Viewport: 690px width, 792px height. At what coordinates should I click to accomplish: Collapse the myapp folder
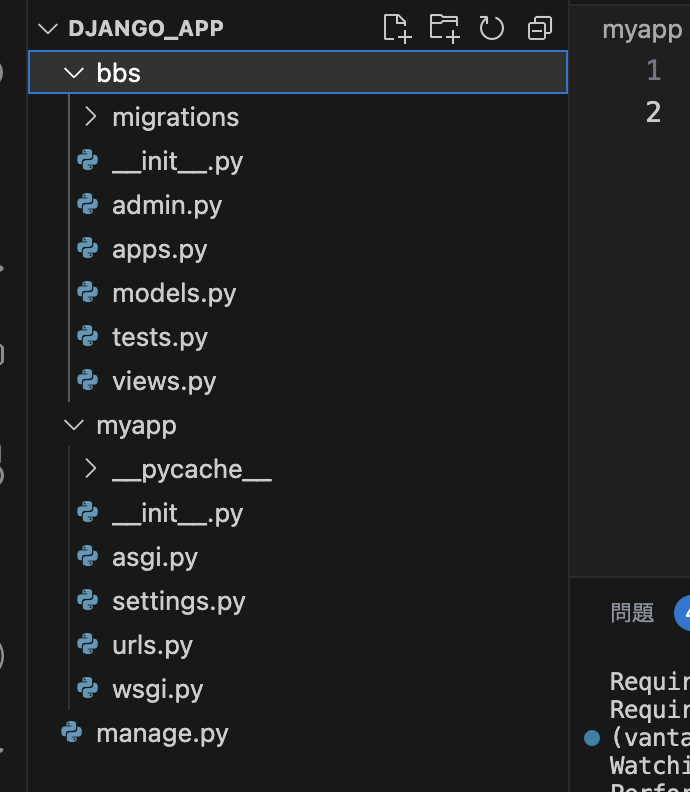tap(74, 425)
